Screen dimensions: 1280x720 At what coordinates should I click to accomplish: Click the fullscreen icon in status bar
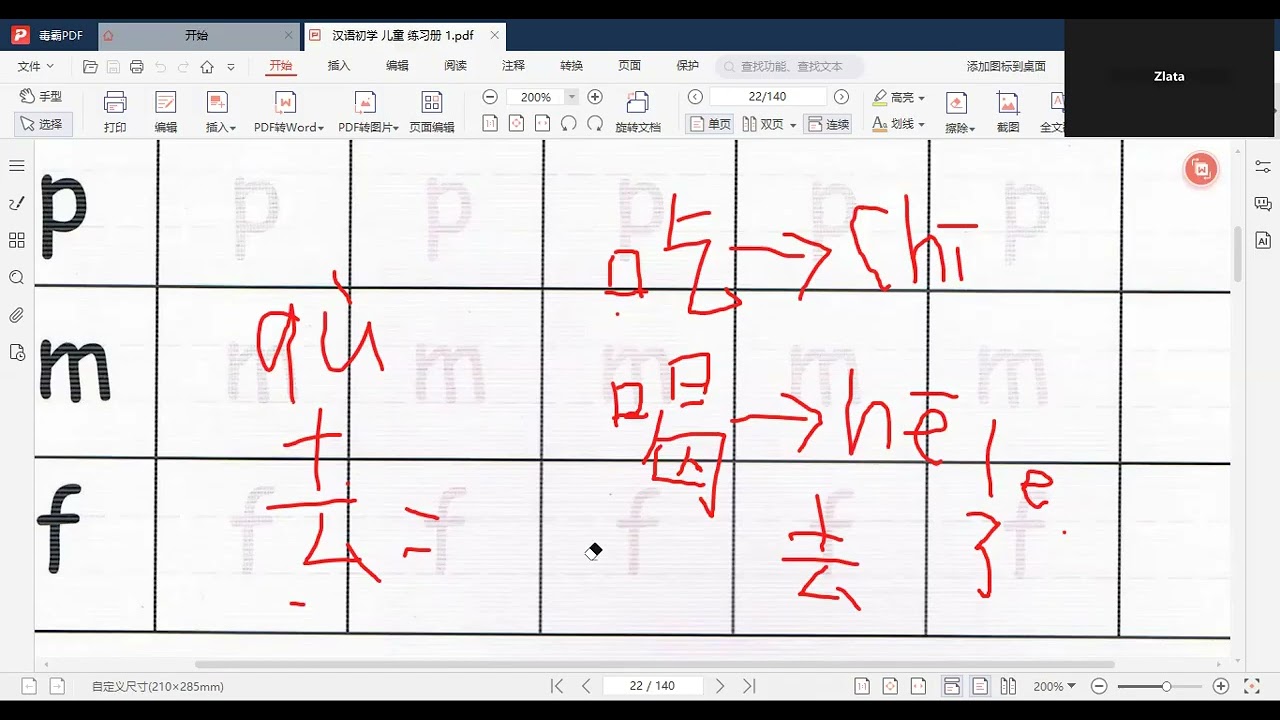(x=1251, y=686)
